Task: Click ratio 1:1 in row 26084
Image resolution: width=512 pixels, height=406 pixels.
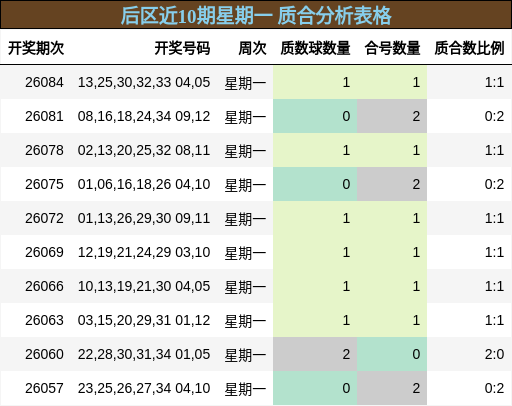Action: (x=494, y=82)
